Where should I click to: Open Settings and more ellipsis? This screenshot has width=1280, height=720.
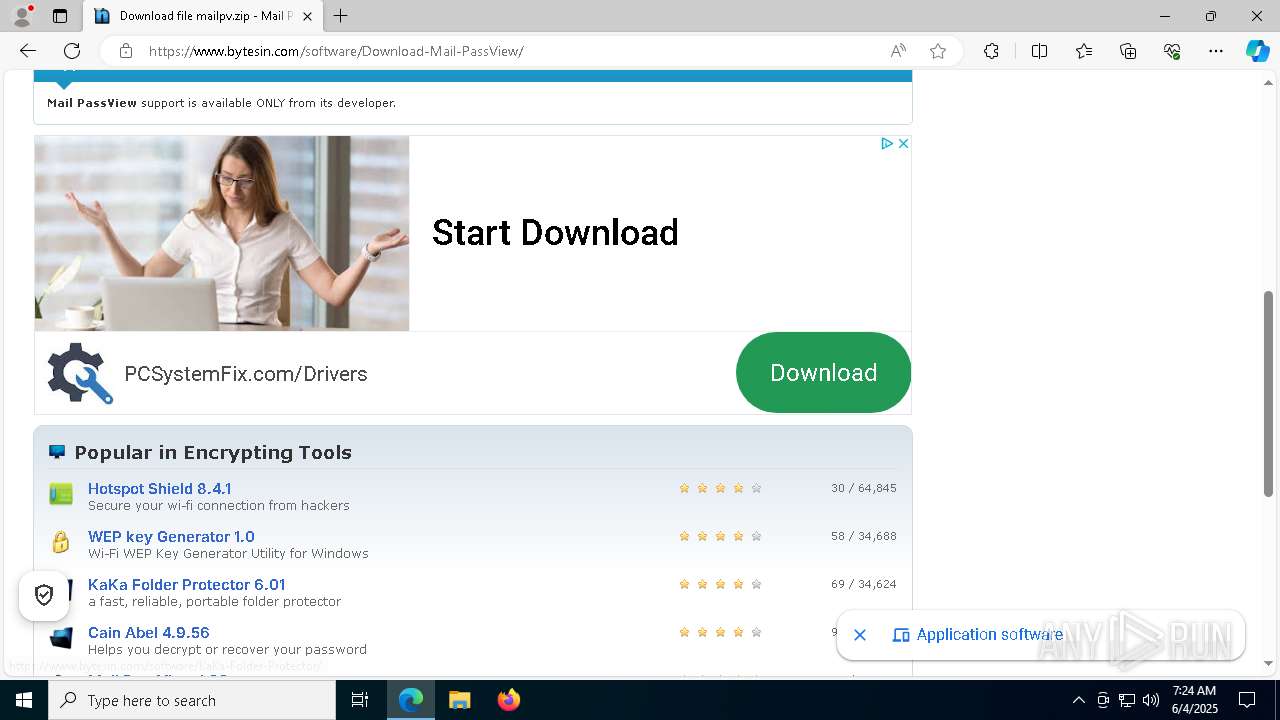(x=1216, y=51)
